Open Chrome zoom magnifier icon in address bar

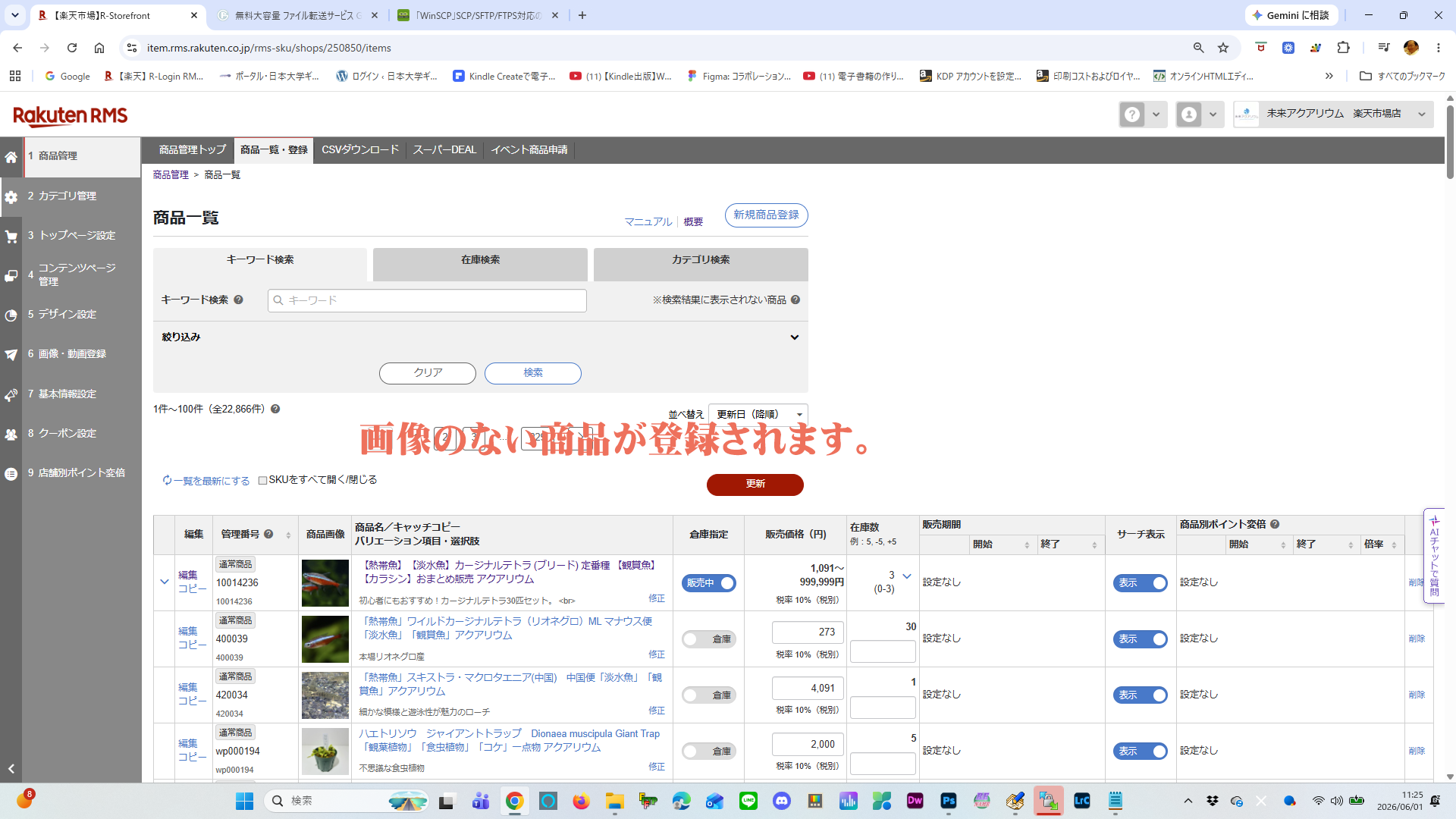[1198, 48]
